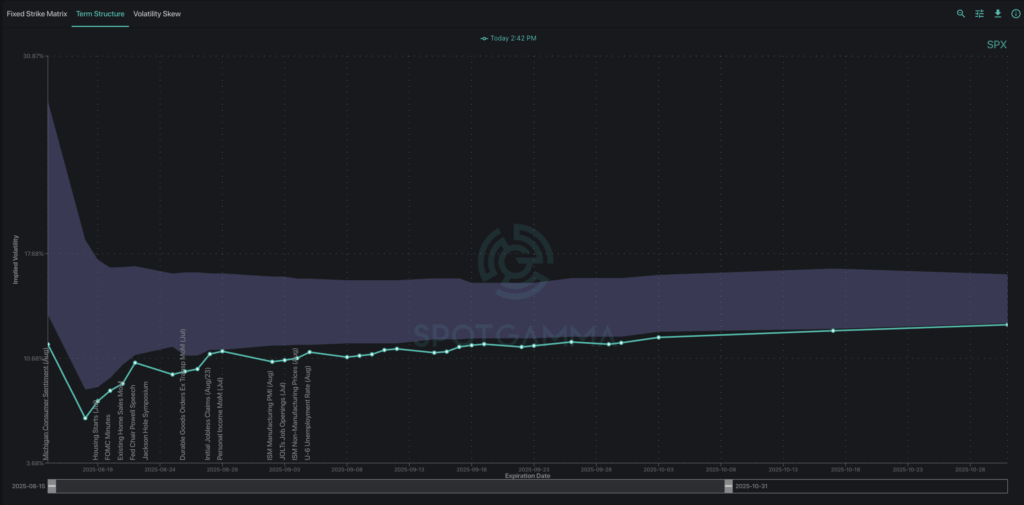Switch to the Fixed Strike Matrix tab
The image size is (1024, 505).
(x=35, y=14)
